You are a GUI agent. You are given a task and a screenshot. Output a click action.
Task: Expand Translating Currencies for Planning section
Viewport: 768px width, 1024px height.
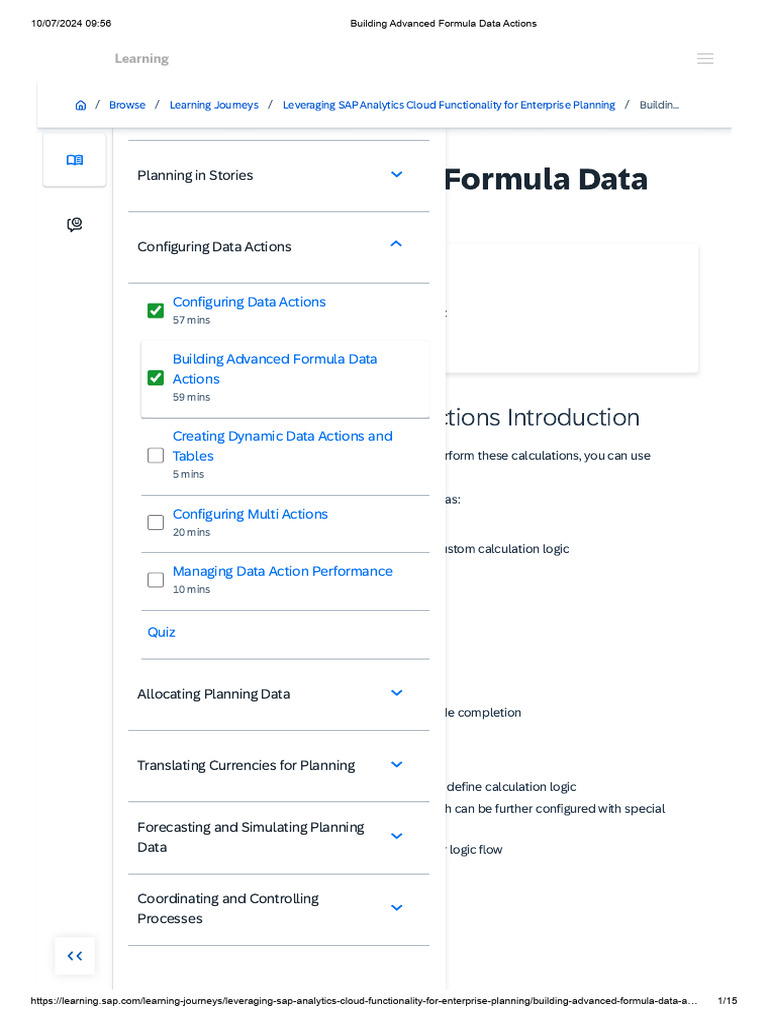[396, 765]
